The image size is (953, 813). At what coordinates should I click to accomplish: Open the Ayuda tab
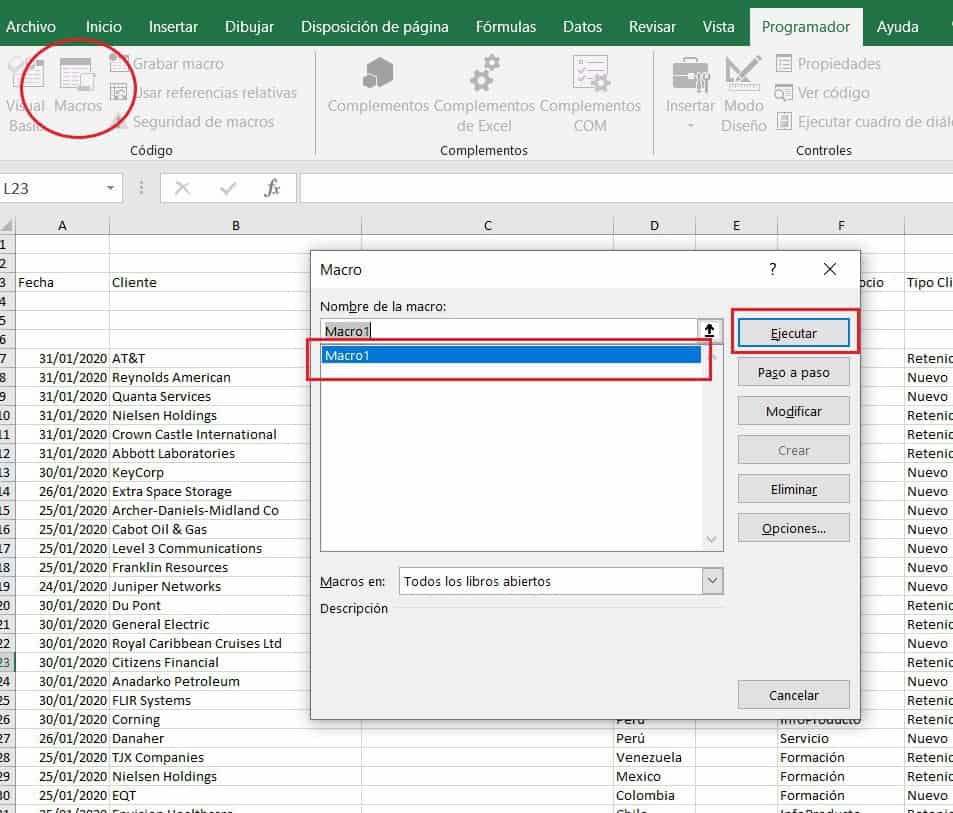898,27
